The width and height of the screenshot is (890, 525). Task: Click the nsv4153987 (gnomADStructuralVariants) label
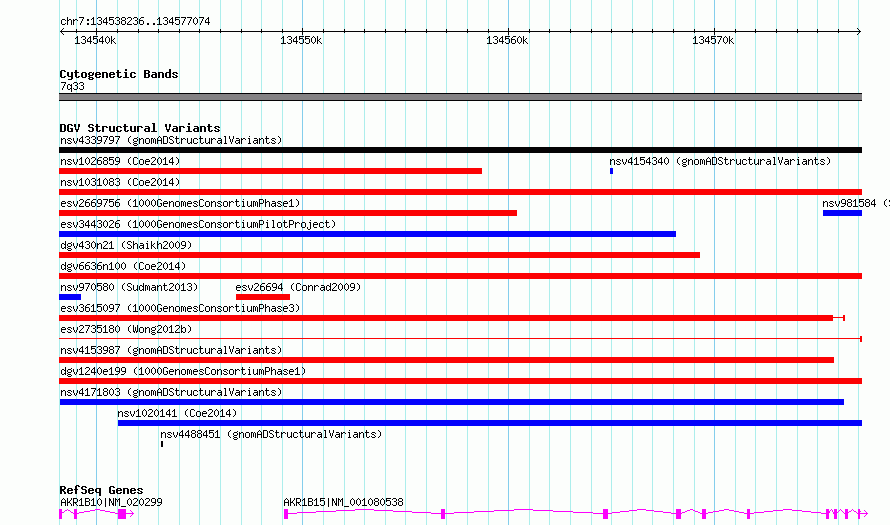click(x=171, y=350)
